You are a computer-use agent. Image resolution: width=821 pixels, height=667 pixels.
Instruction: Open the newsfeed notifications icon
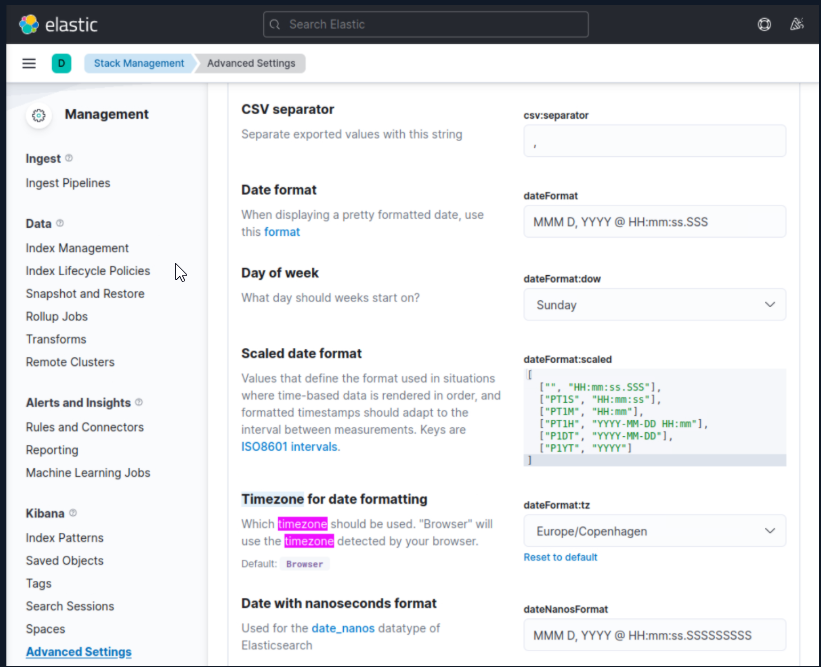point(796,24)
